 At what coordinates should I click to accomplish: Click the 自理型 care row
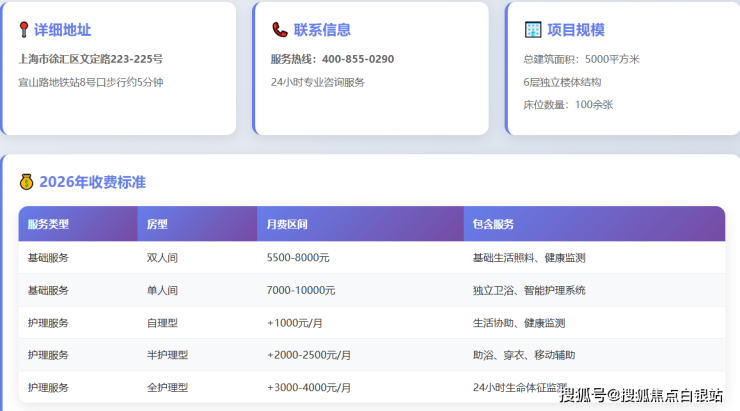pos(162,323)
